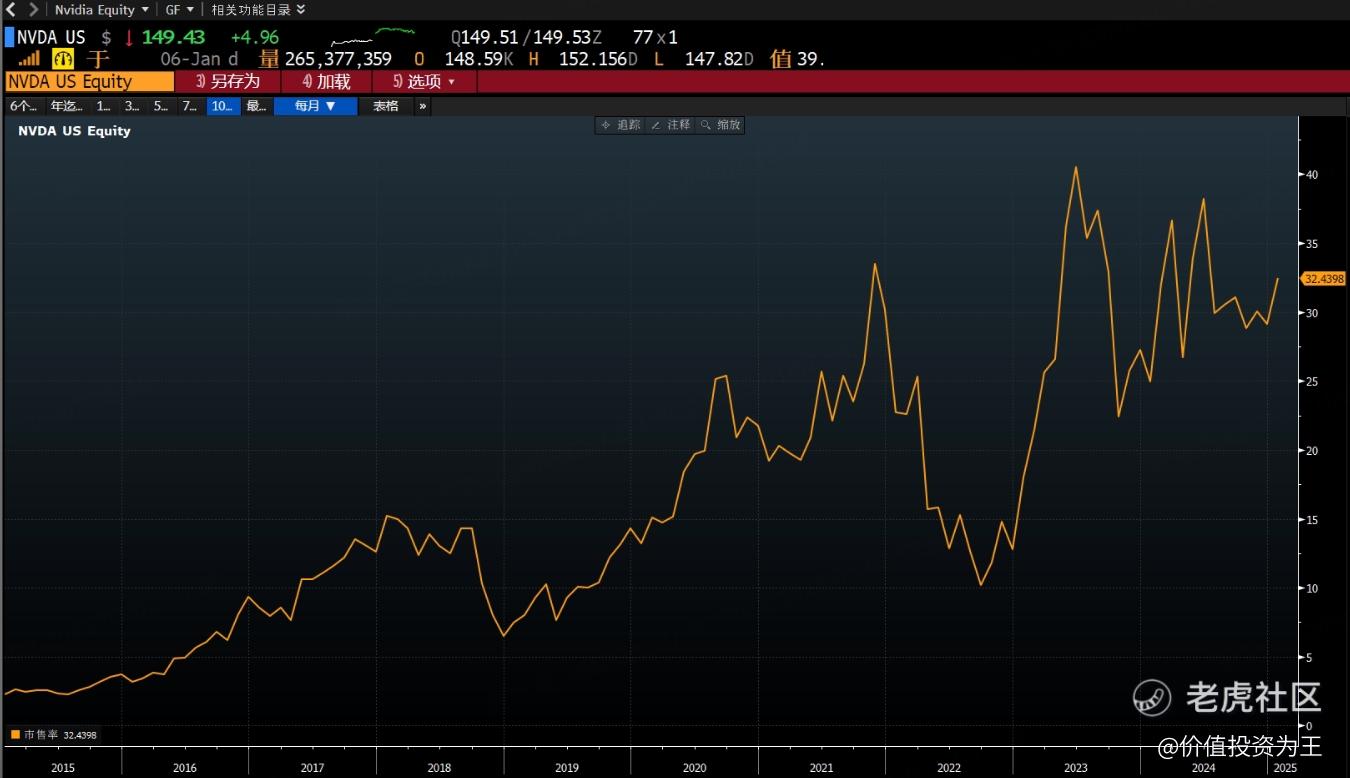
Task: Select the 7-year range tab
Action: pyautogui.click(x=189, y=106)
